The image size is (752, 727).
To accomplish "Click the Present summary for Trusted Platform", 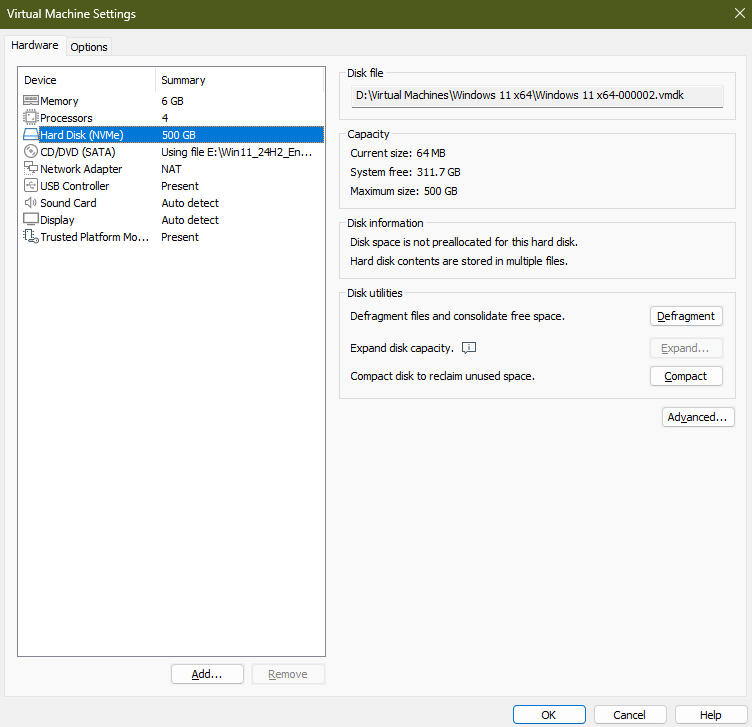I will pyautogui.click(x=180, y=237).
